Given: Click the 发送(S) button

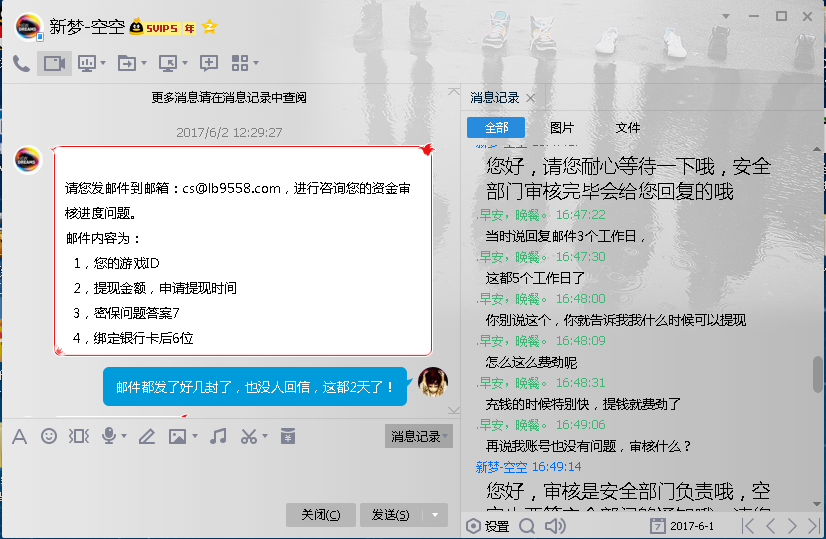Looking at the screenshot, I should point(390,515).
